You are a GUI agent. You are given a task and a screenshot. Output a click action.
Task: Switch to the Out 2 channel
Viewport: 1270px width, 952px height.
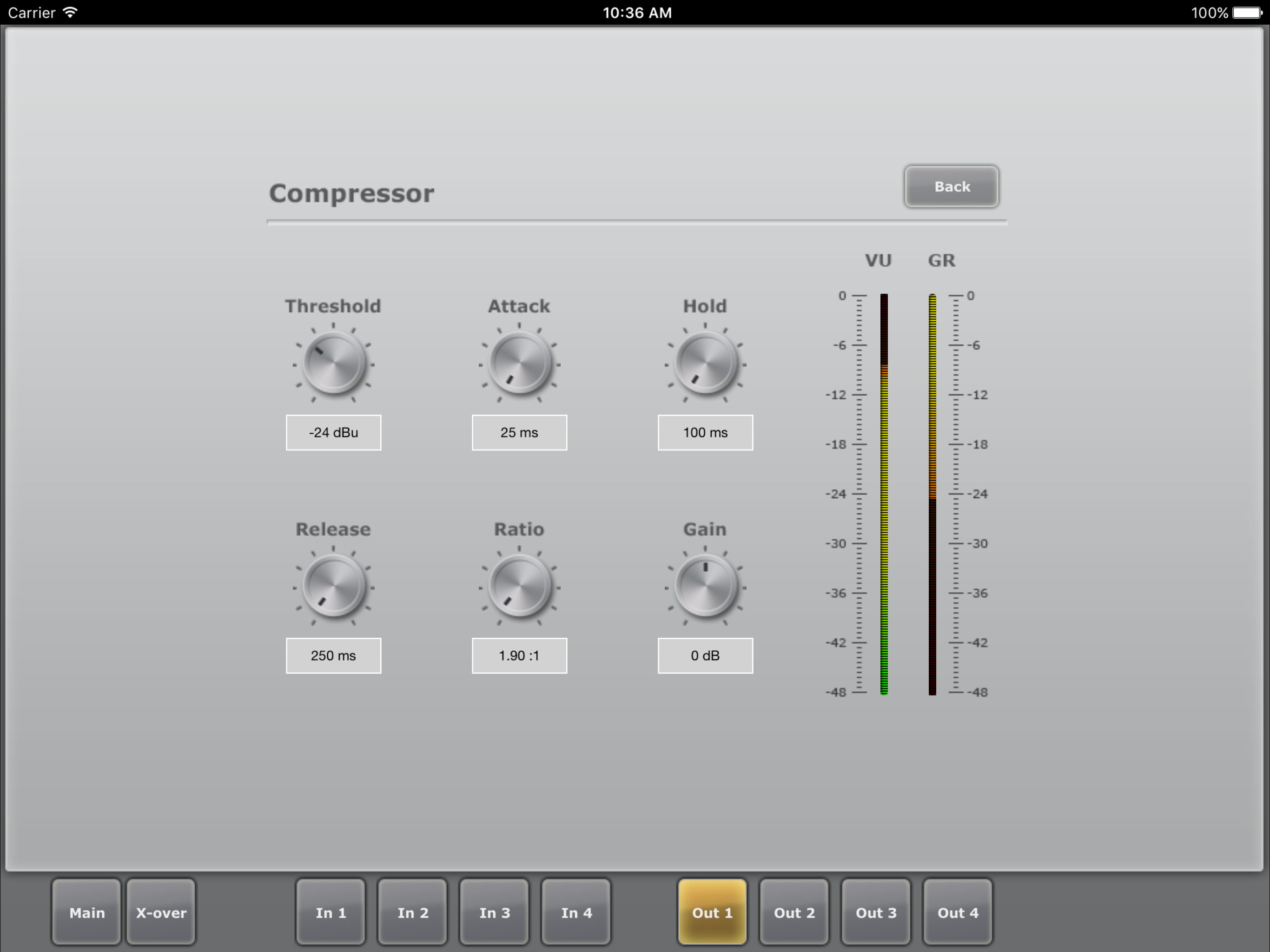click(x=794, y=912)
